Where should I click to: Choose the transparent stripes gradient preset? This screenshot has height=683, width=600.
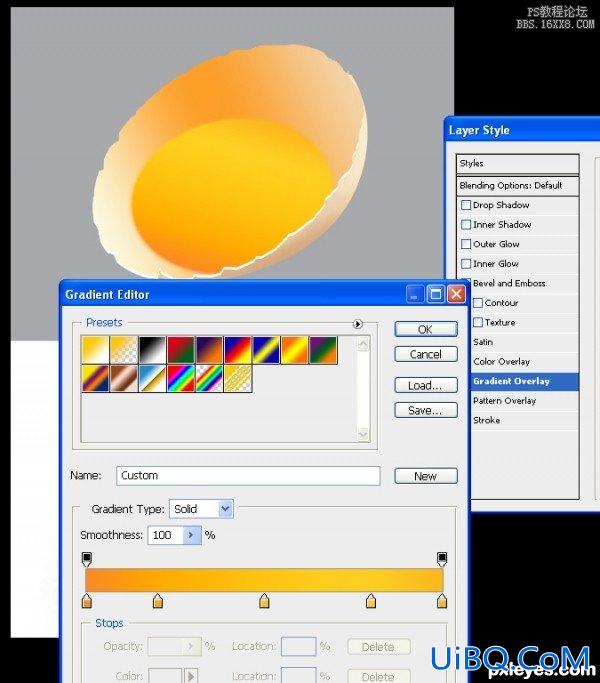point(237,379)
